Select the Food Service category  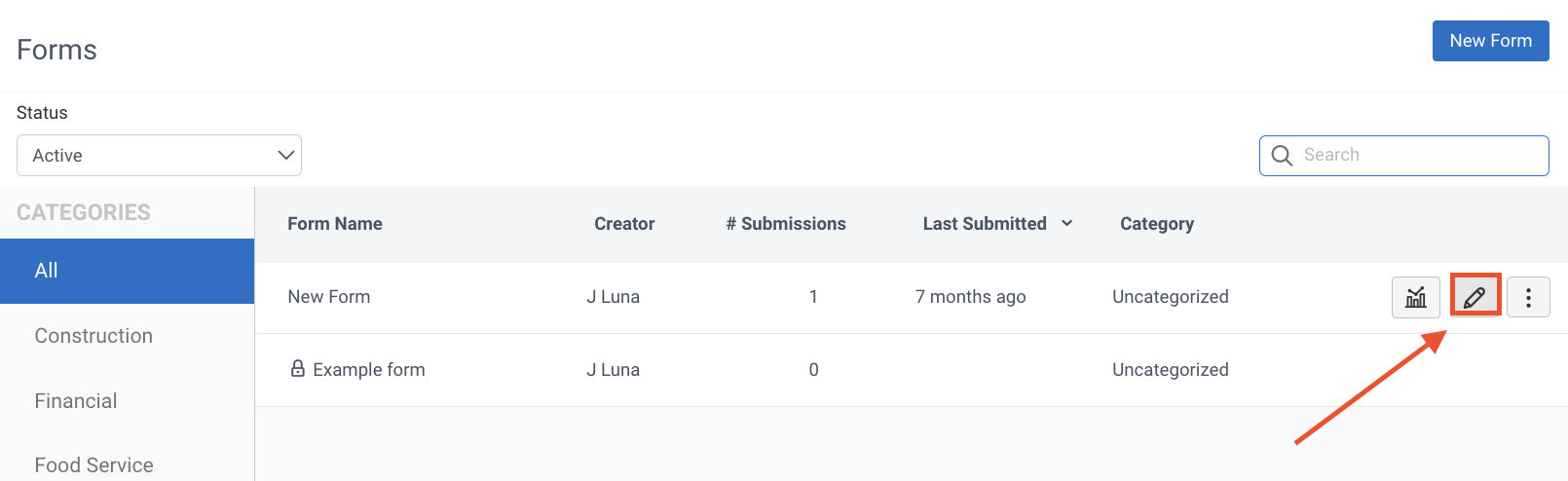pos(93,465)
